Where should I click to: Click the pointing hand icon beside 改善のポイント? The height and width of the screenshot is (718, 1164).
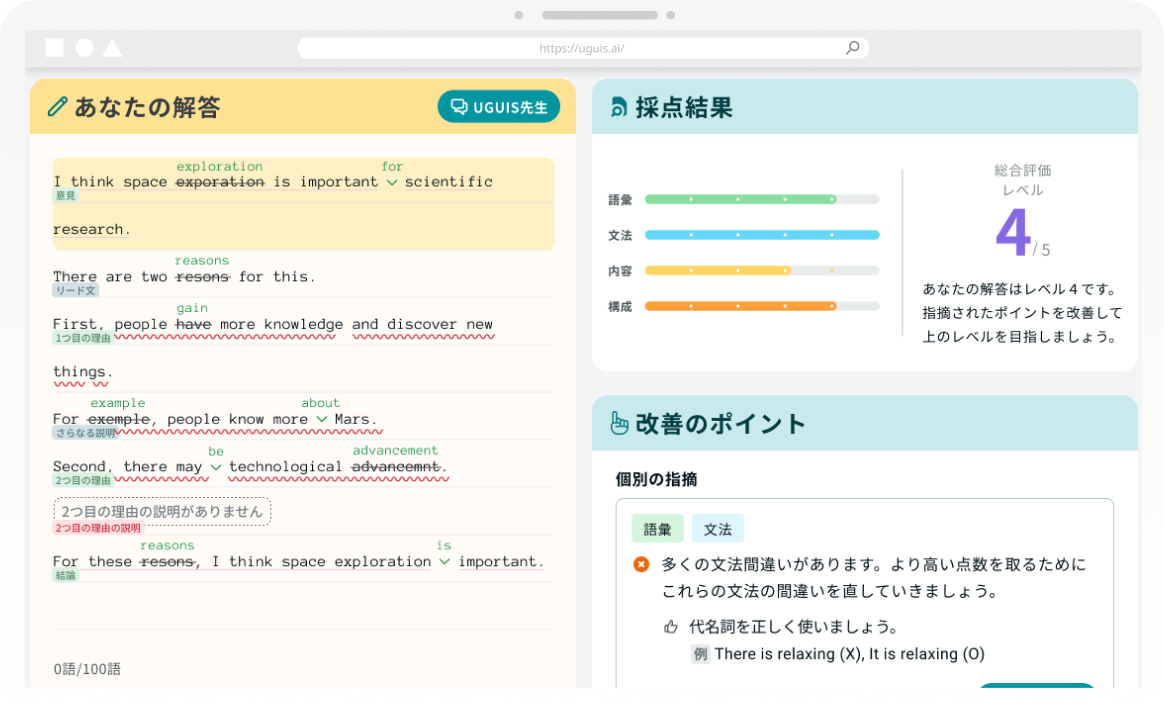pyautogui.click(x=619, y=423)
